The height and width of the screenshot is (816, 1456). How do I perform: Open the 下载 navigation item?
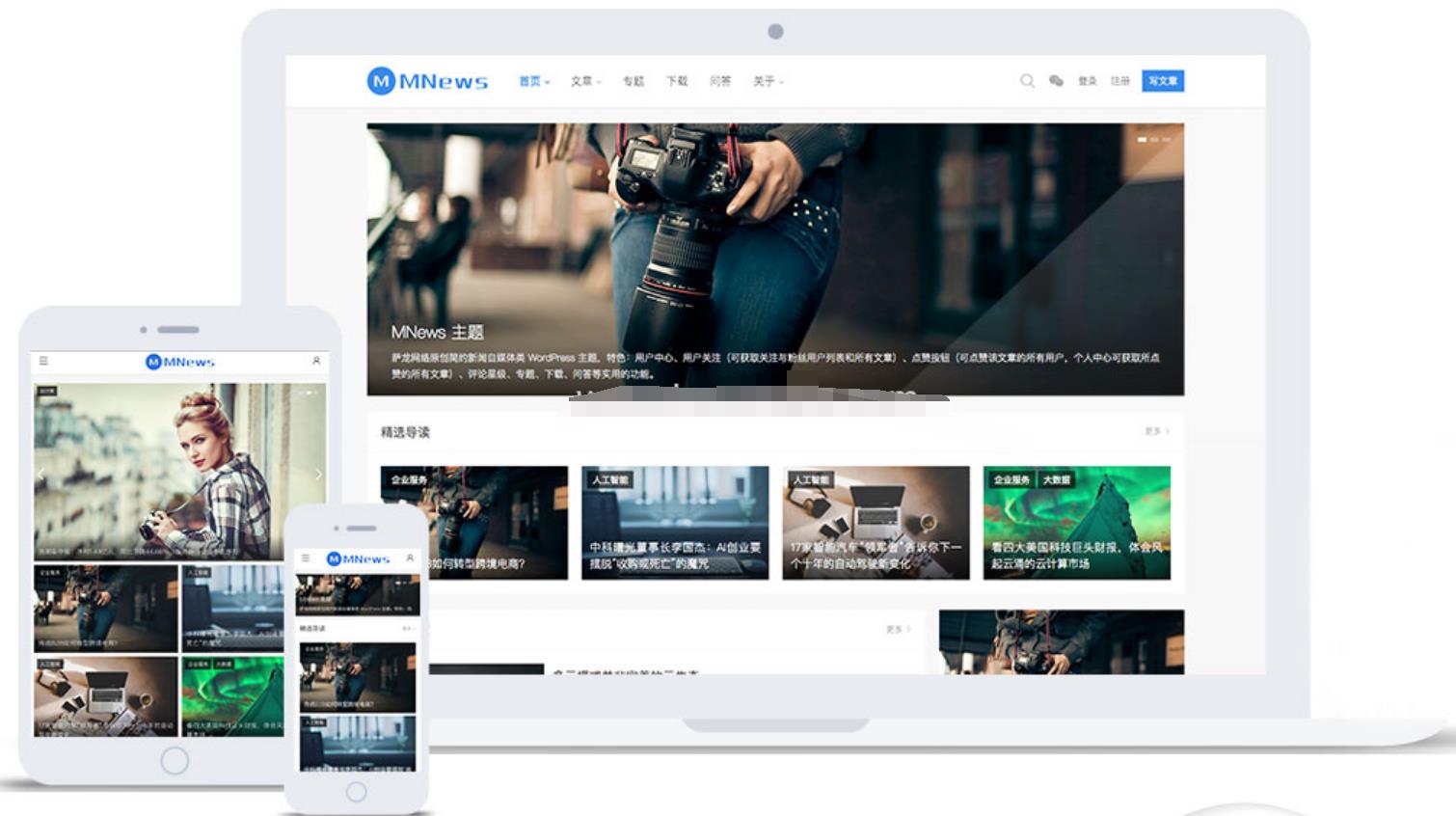click(x=677, y=81)
